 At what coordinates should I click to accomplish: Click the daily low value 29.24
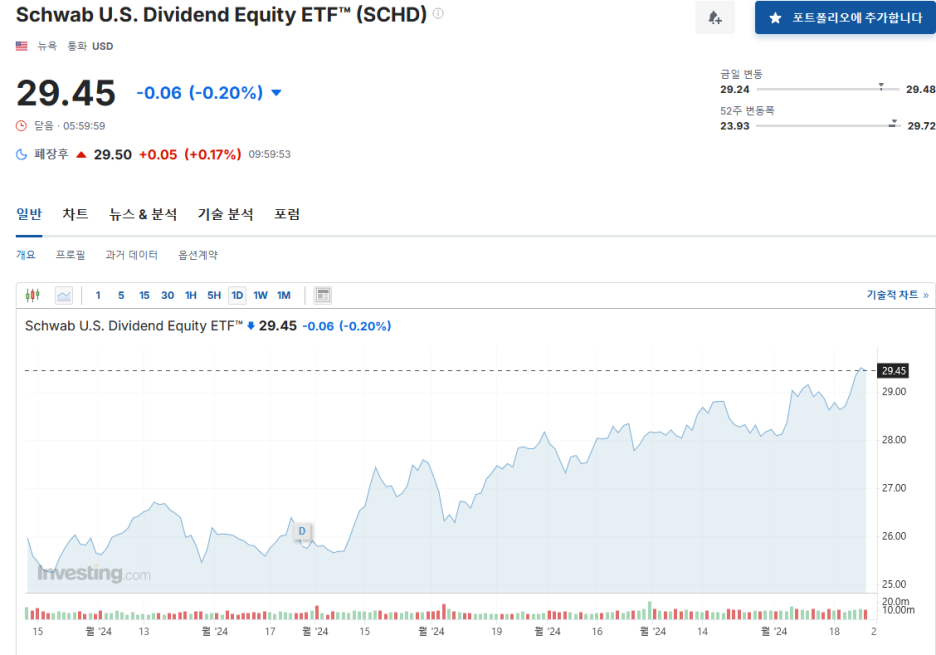(735, 90)
